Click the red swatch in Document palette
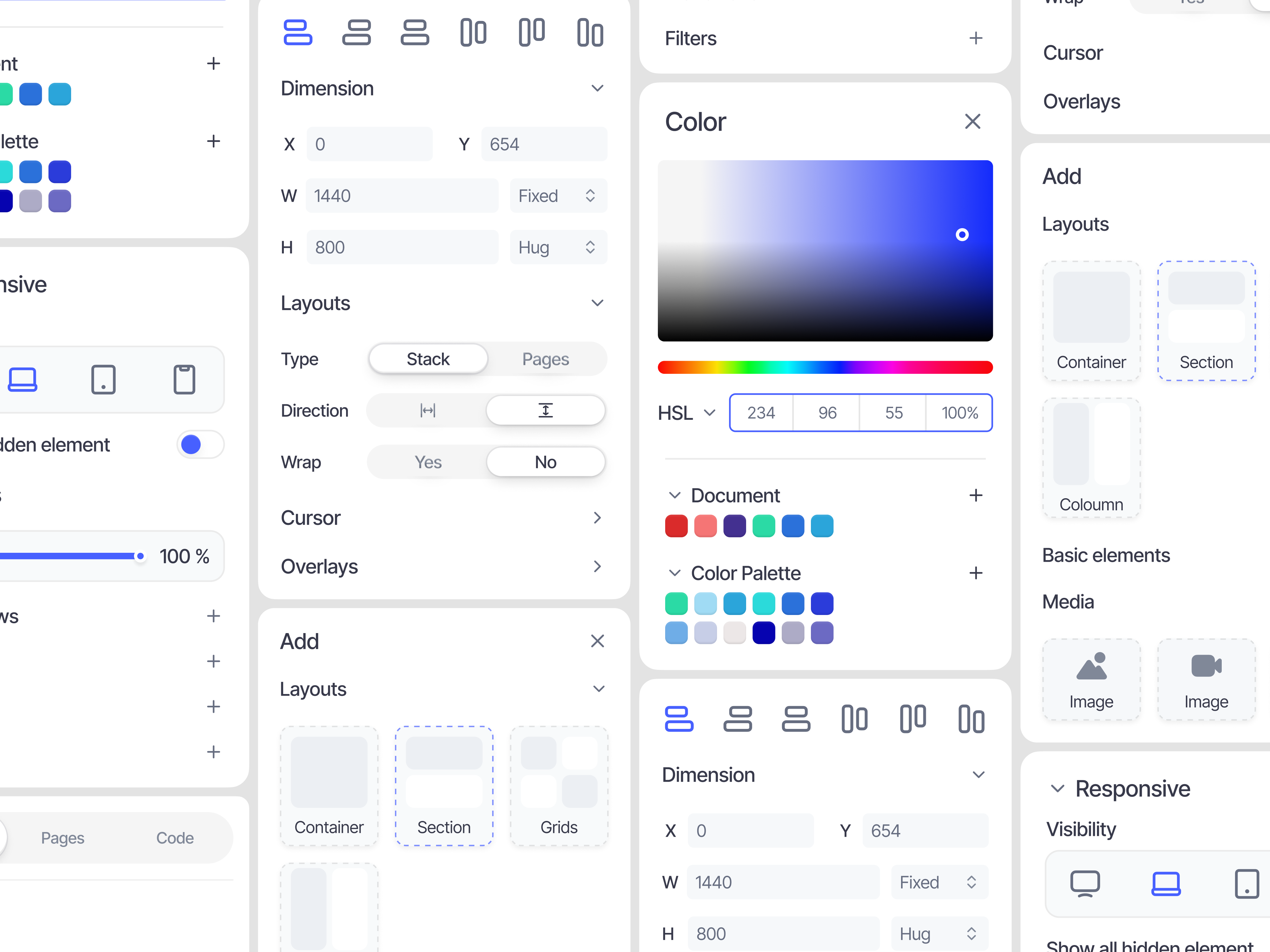 click(676, 526)
